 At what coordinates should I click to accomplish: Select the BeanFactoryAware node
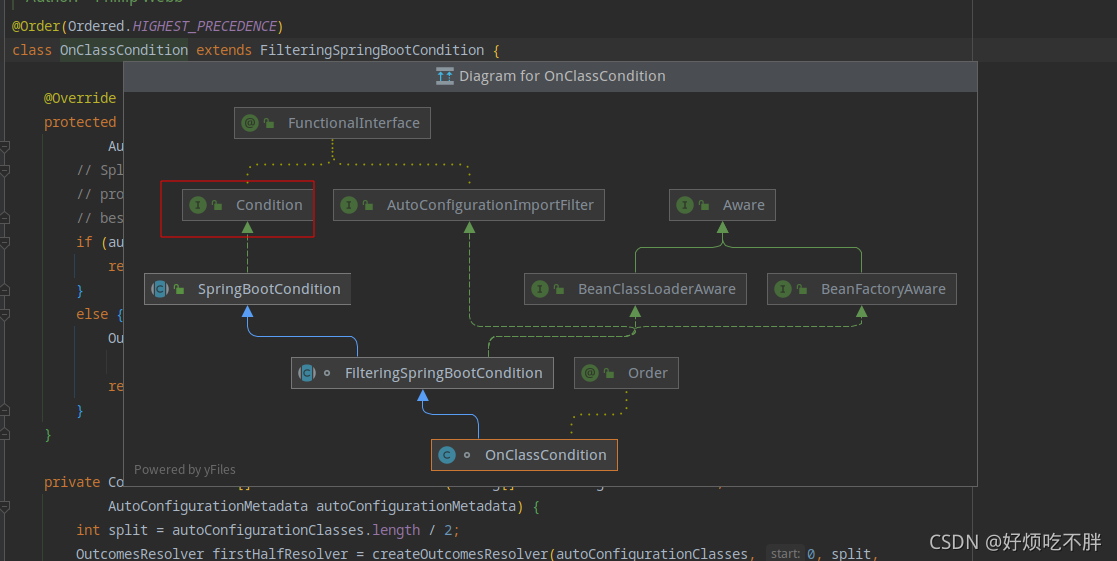(x=862, y=289)
